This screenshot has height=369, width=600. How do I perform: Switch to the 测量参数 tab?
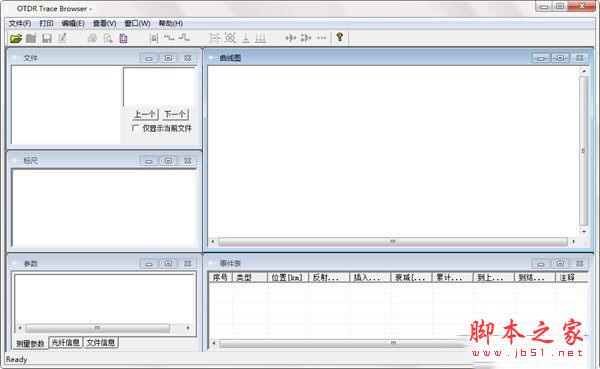[30, 343]
